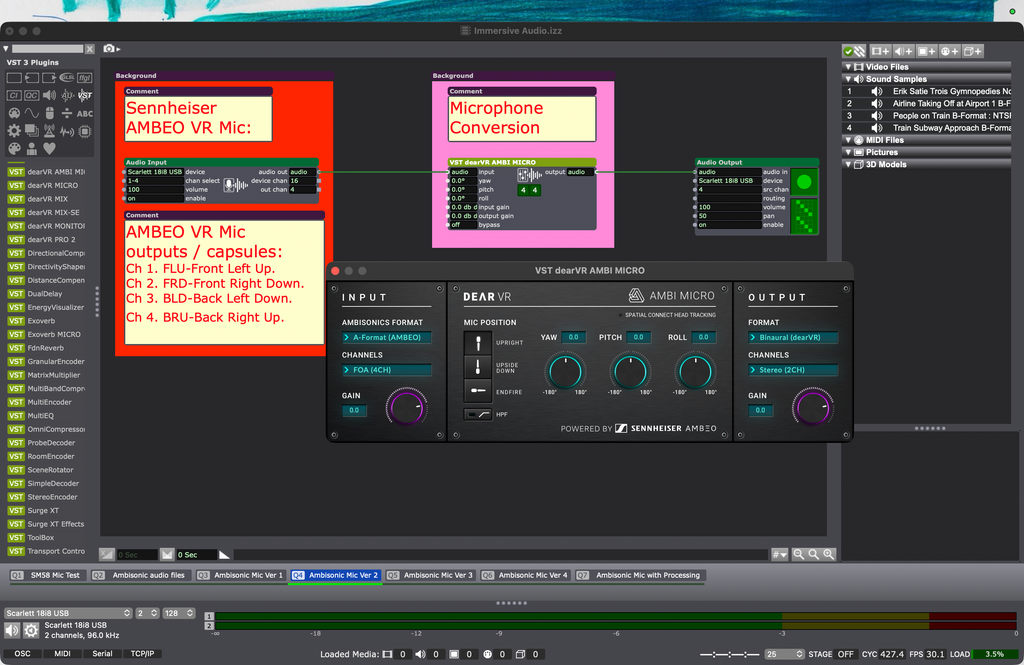The width and height of the screenshot is (1024, 665).
Task: Switch to scene Q1 SM58 Mic Test
Action: point(46,576)
